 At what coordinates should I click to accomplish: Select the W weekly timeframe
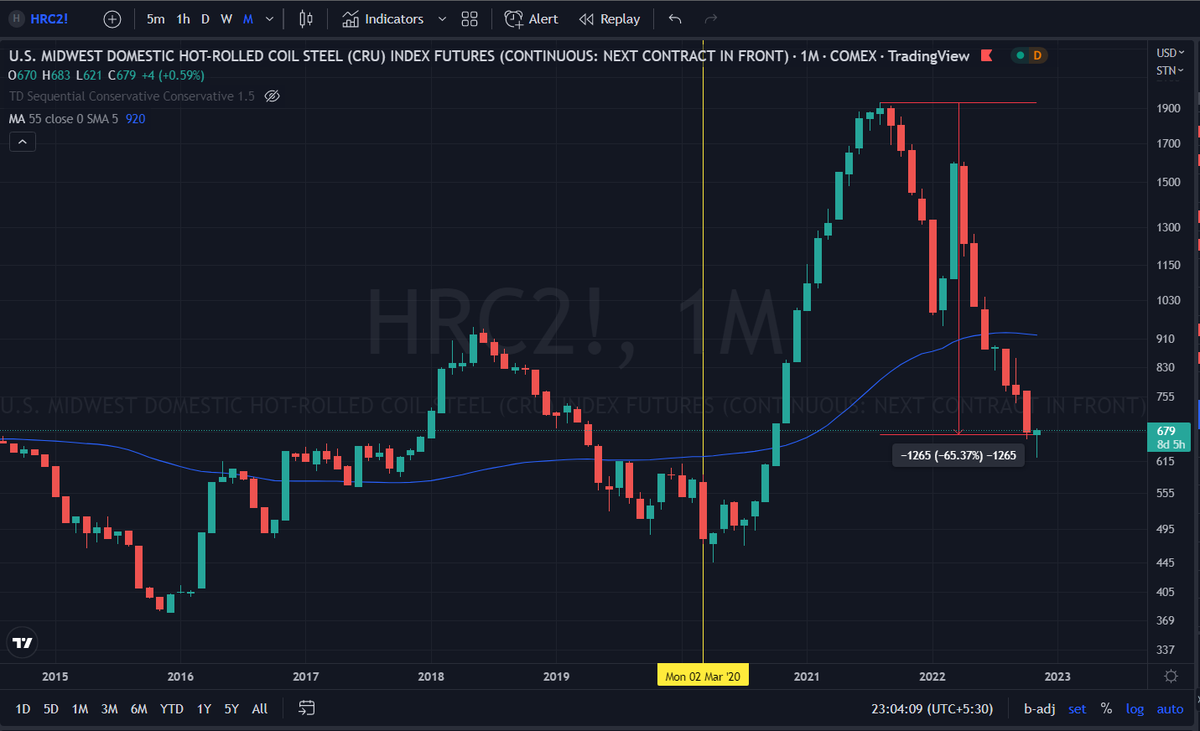pyautogui.click(x=227, y=19)
